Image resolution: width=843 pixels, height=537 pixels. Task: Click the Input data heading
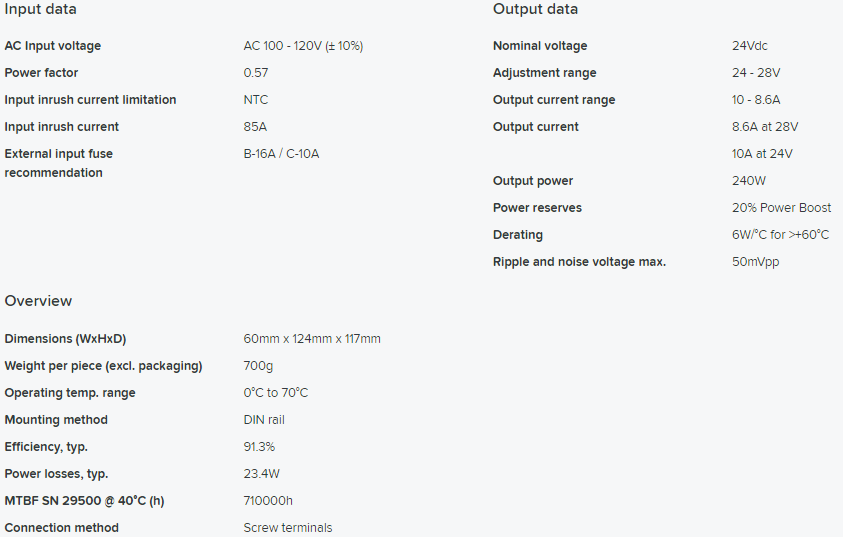click(40, 9)
